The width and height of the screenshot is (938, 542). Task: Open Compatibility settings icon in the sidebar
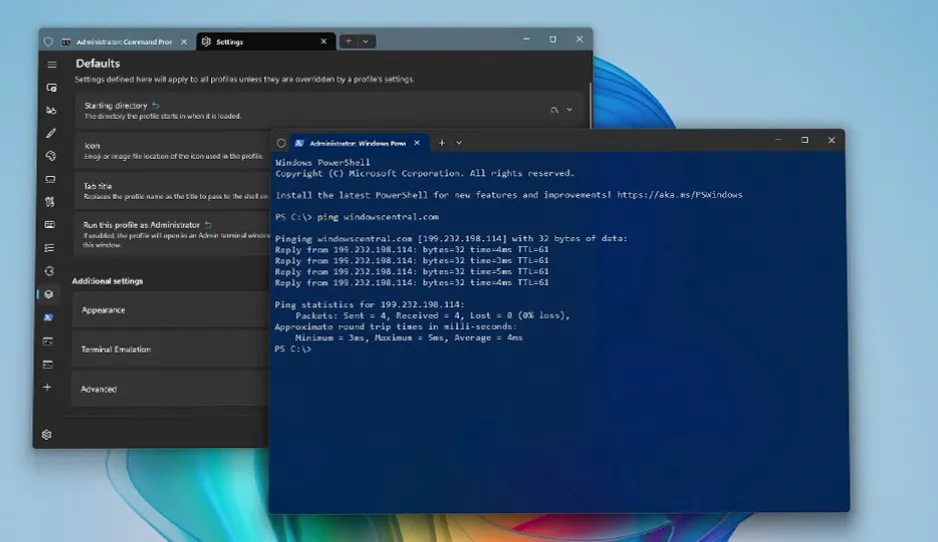(x=50, y=202)
